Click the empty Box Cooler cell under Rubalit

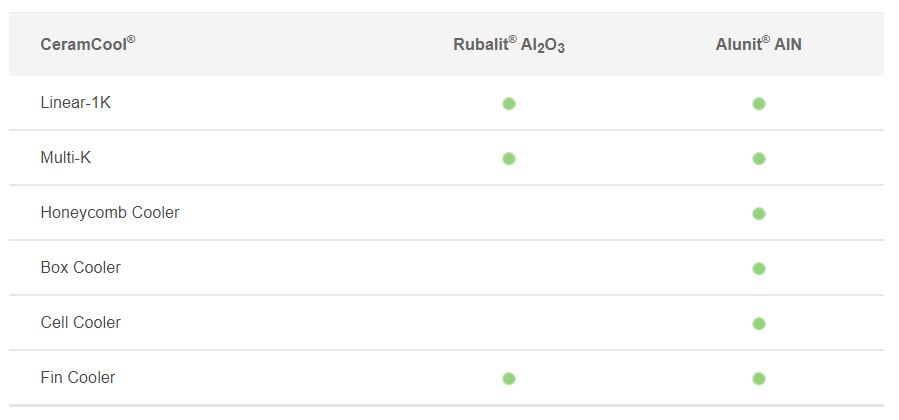pyautogui.click(x=509, y=268)
